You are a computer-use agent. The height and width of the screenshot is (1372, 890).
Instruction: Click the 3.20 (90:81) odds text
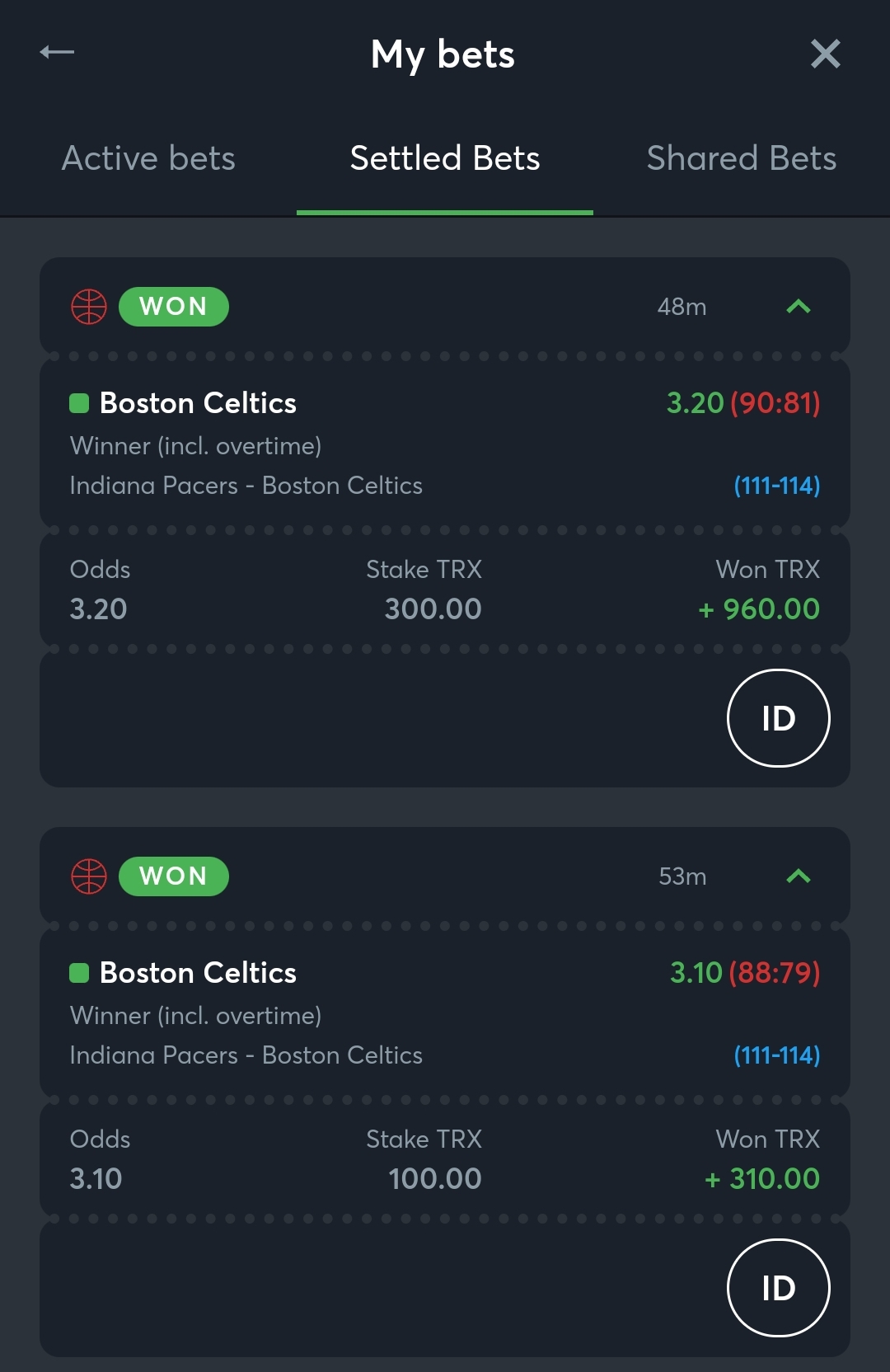[x=743, y=403]
